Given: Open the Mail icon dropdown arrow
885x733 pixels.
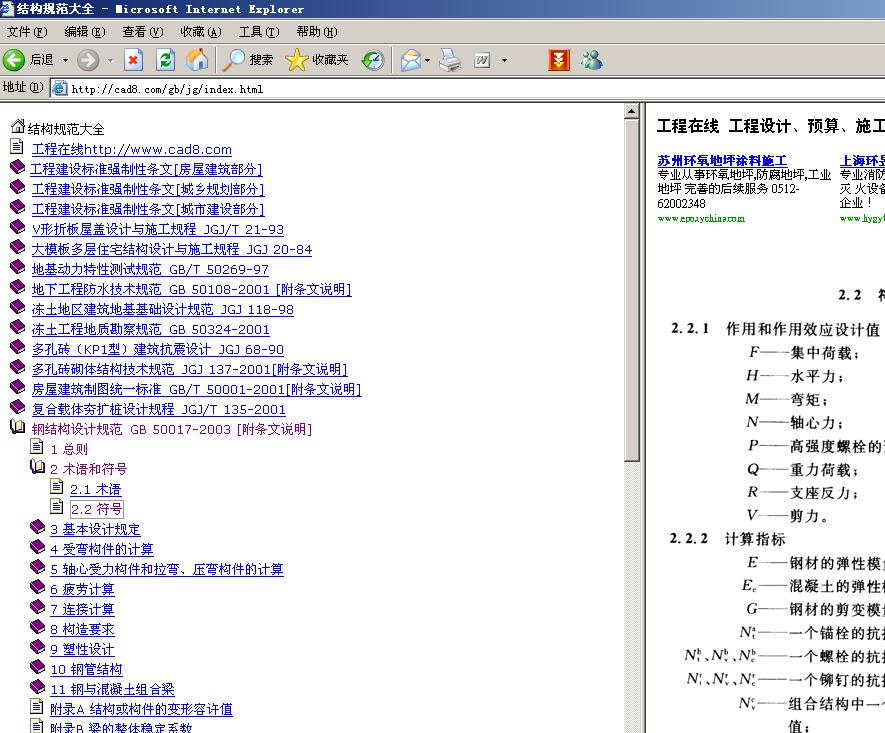Looking at the screenshot, I should click(428, 60).
